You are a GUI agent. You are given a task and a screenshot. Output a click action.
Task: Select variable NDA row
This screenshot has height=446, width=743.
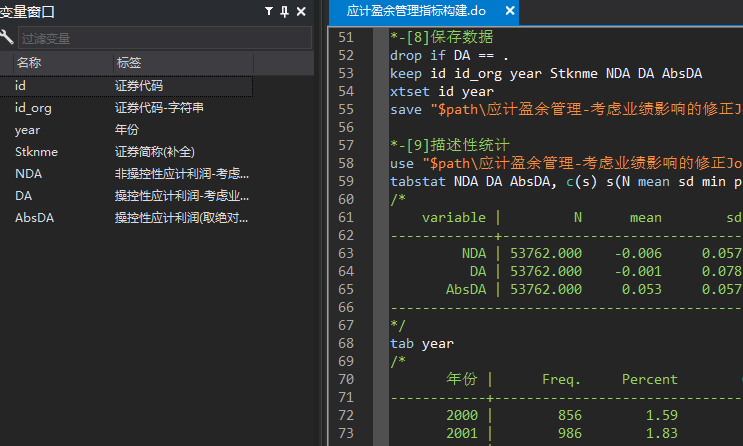point(126,174)
